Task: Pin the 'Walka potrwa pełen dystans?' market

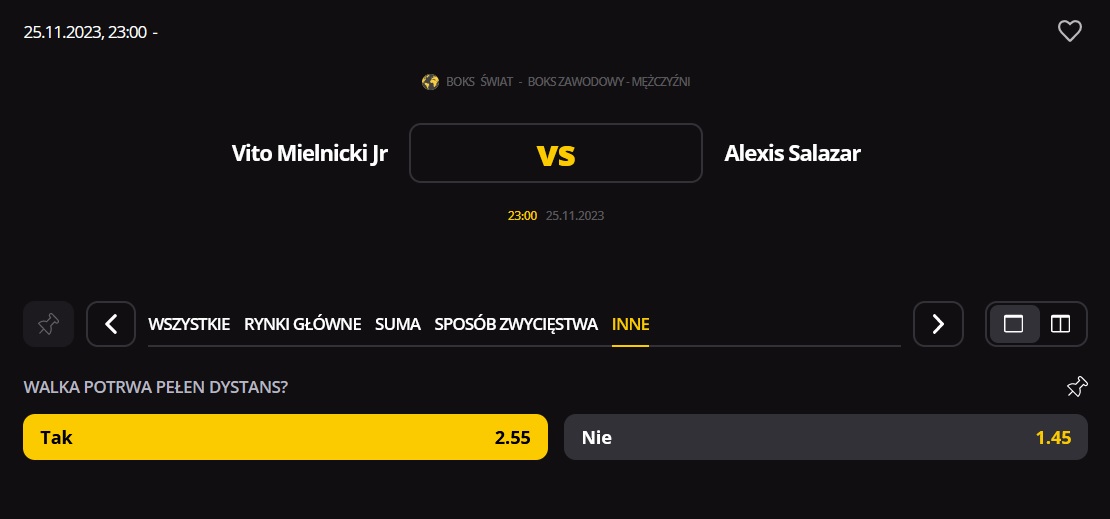Action: [x=1076, y=387]
